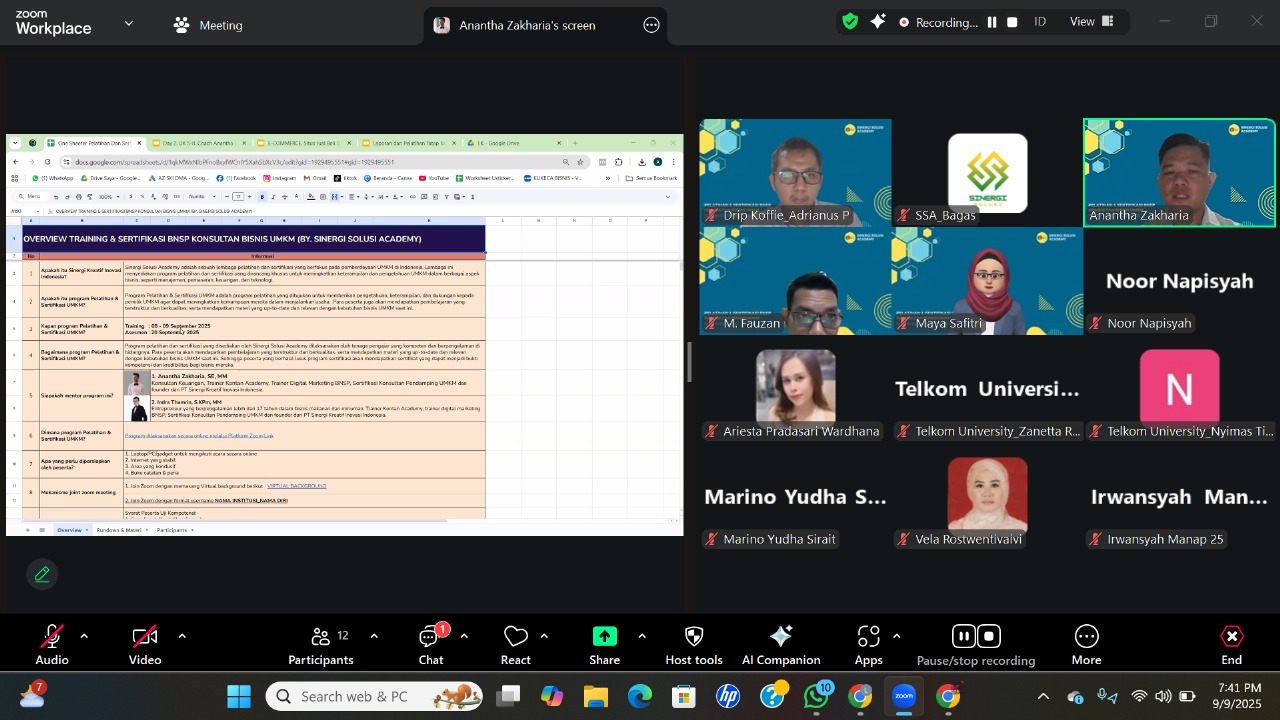The image size is (1280, 720).
Task: Stop recording from the top bar
Action: point(1012,22)
